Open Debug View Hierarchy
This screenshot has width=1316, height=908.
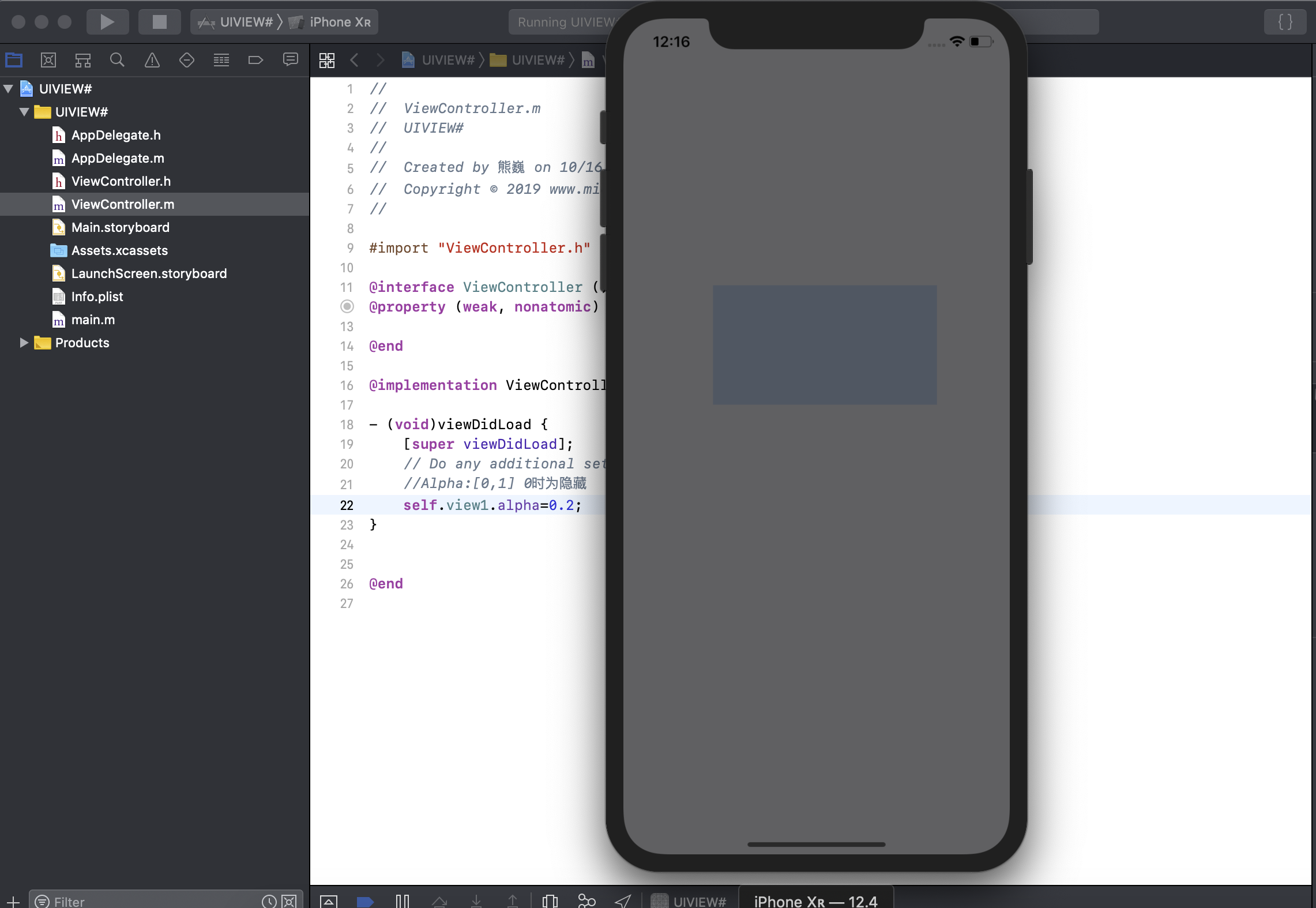tap(550, 901)
